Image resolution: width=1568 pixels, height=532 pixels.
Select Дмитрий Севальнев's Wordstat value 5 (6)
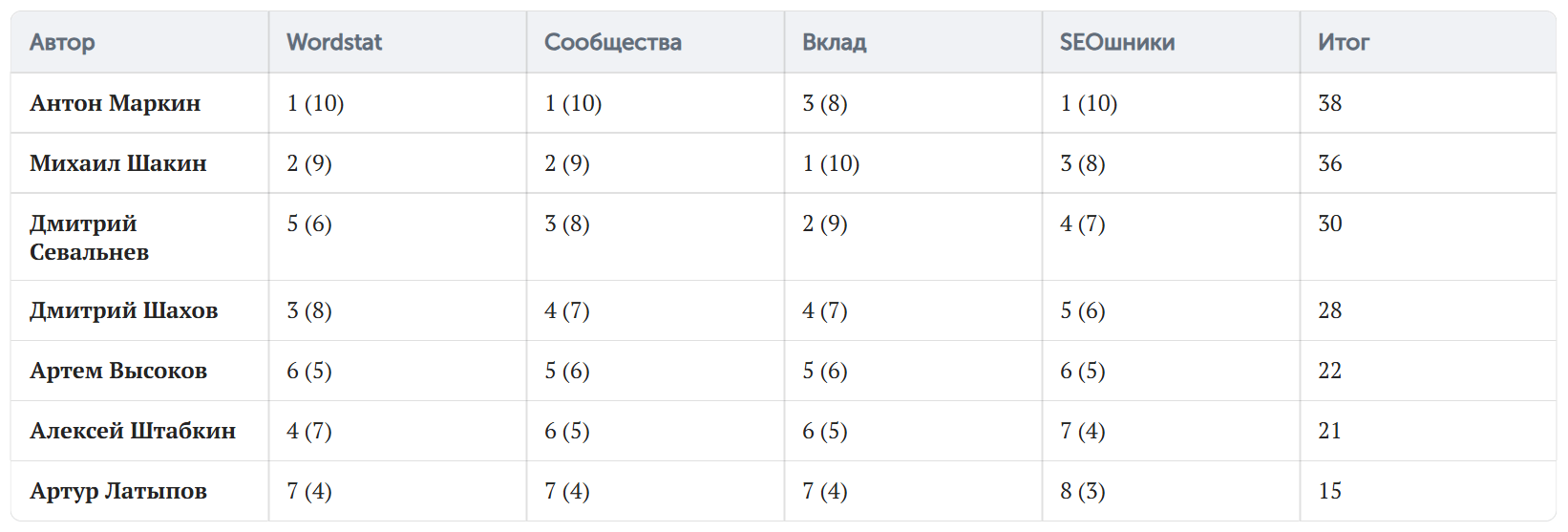click(x=309, y=223)
